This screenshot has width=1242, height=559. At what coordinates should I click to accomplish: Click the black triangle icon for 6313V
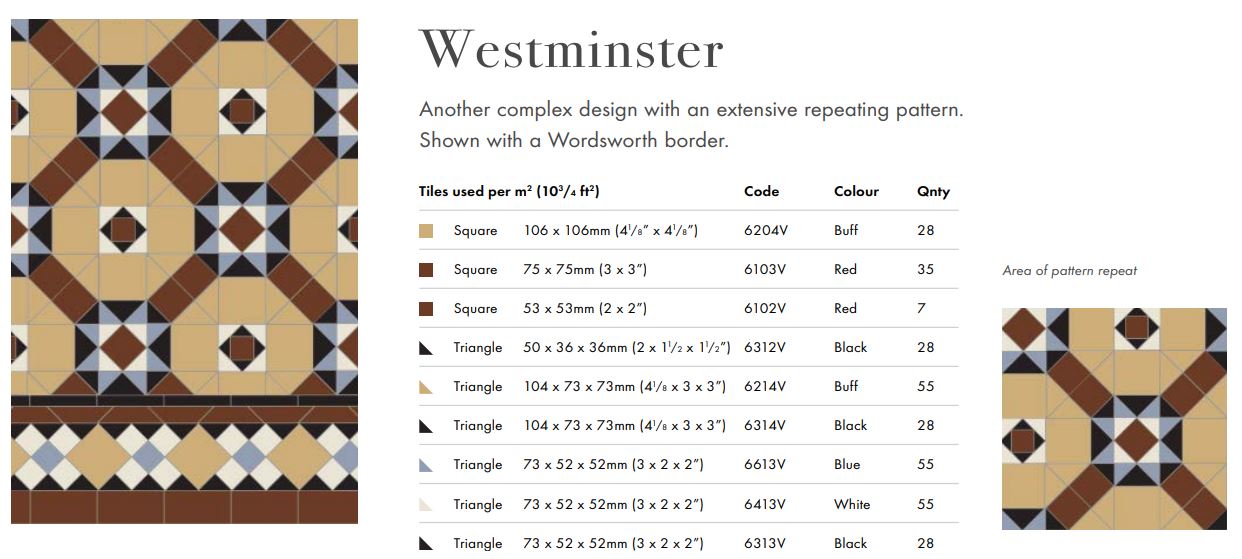point(426,544)
